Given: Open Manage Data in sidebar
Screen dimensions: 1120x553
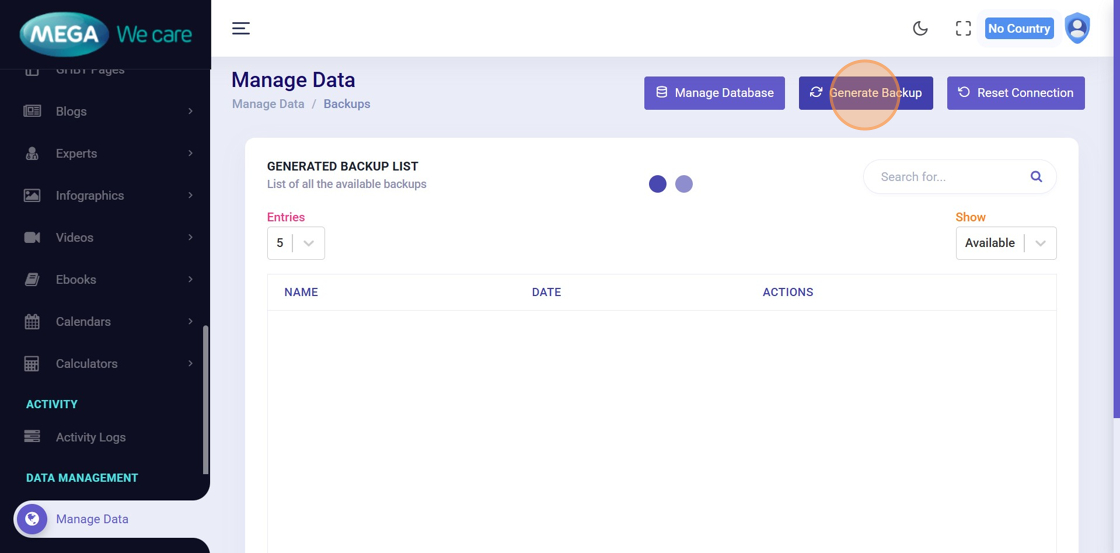Looking at the screenshot, I should (x=92, y=519).
